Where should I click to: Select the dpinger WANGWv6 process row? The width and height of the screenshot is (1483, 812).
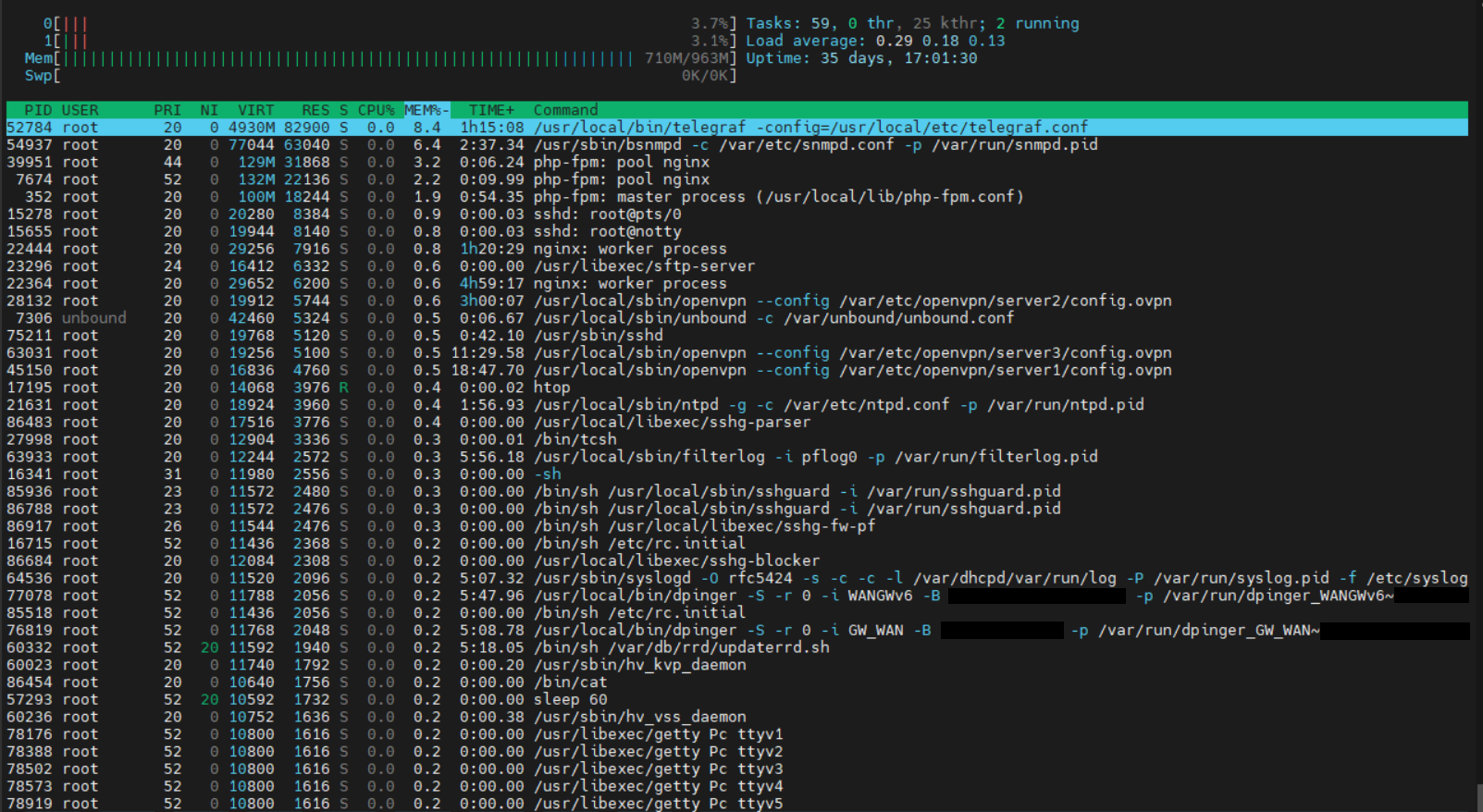[x=736, y=596]
